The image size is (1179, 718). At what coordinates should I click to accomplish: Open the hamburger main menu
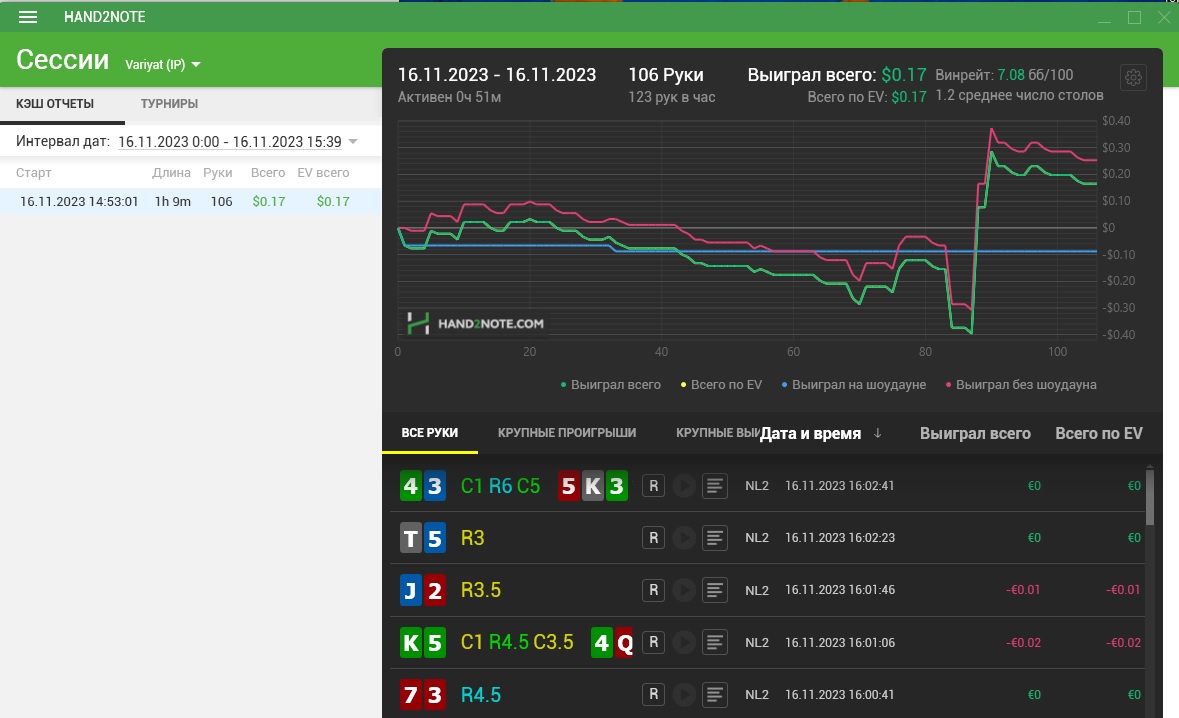28,17
